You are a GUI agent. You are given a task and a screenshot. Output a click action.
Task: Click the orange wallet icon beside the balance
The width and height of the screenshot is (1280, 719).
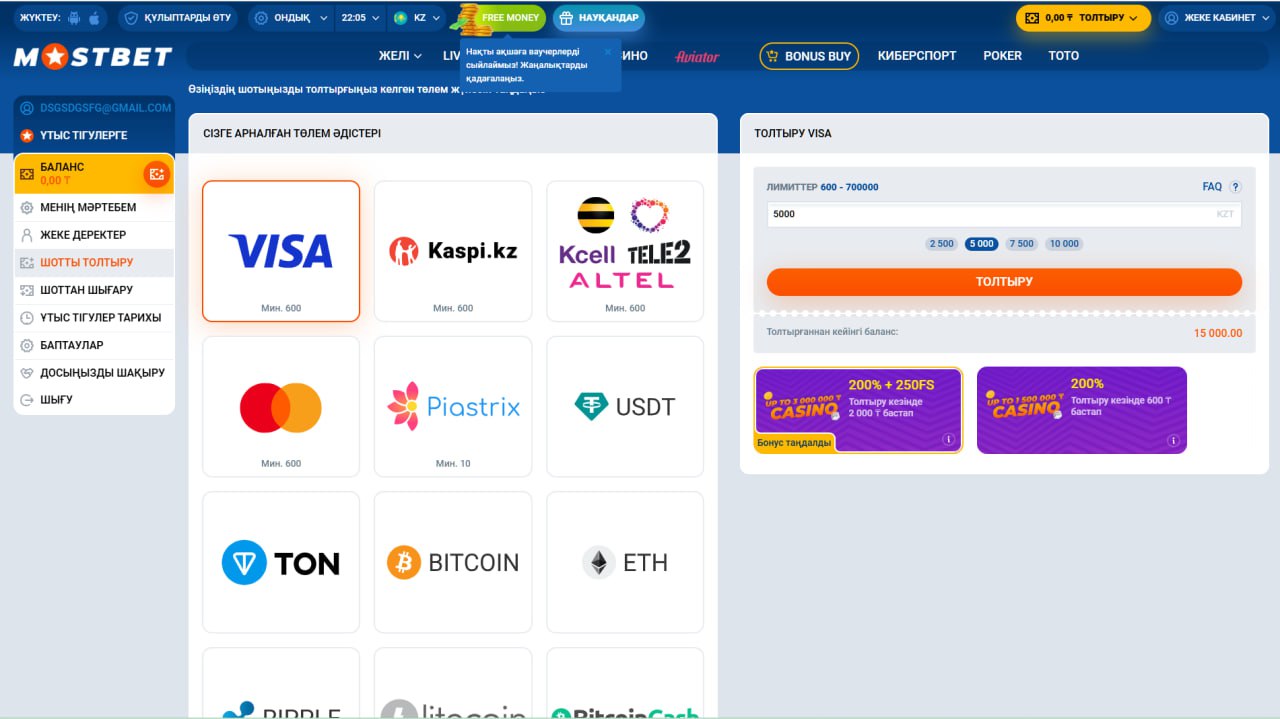pyautogui.click(x=156, y=174)
